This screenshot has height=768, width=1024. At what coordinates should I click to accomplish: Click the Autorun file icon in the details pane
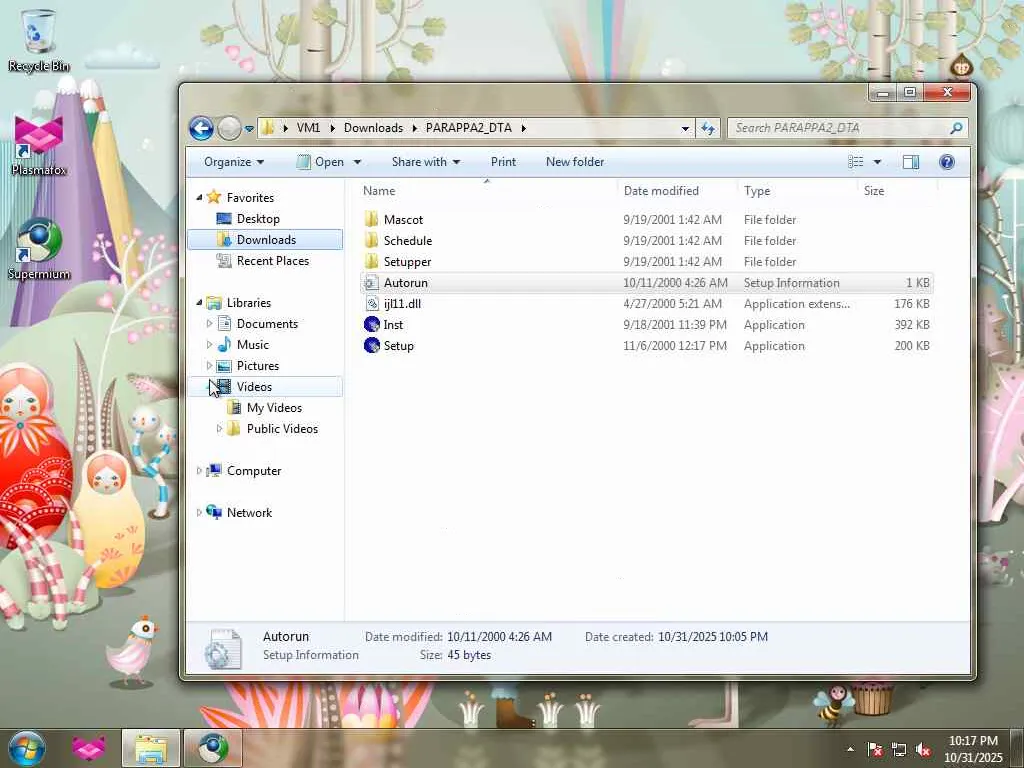[x=223, y=648]
